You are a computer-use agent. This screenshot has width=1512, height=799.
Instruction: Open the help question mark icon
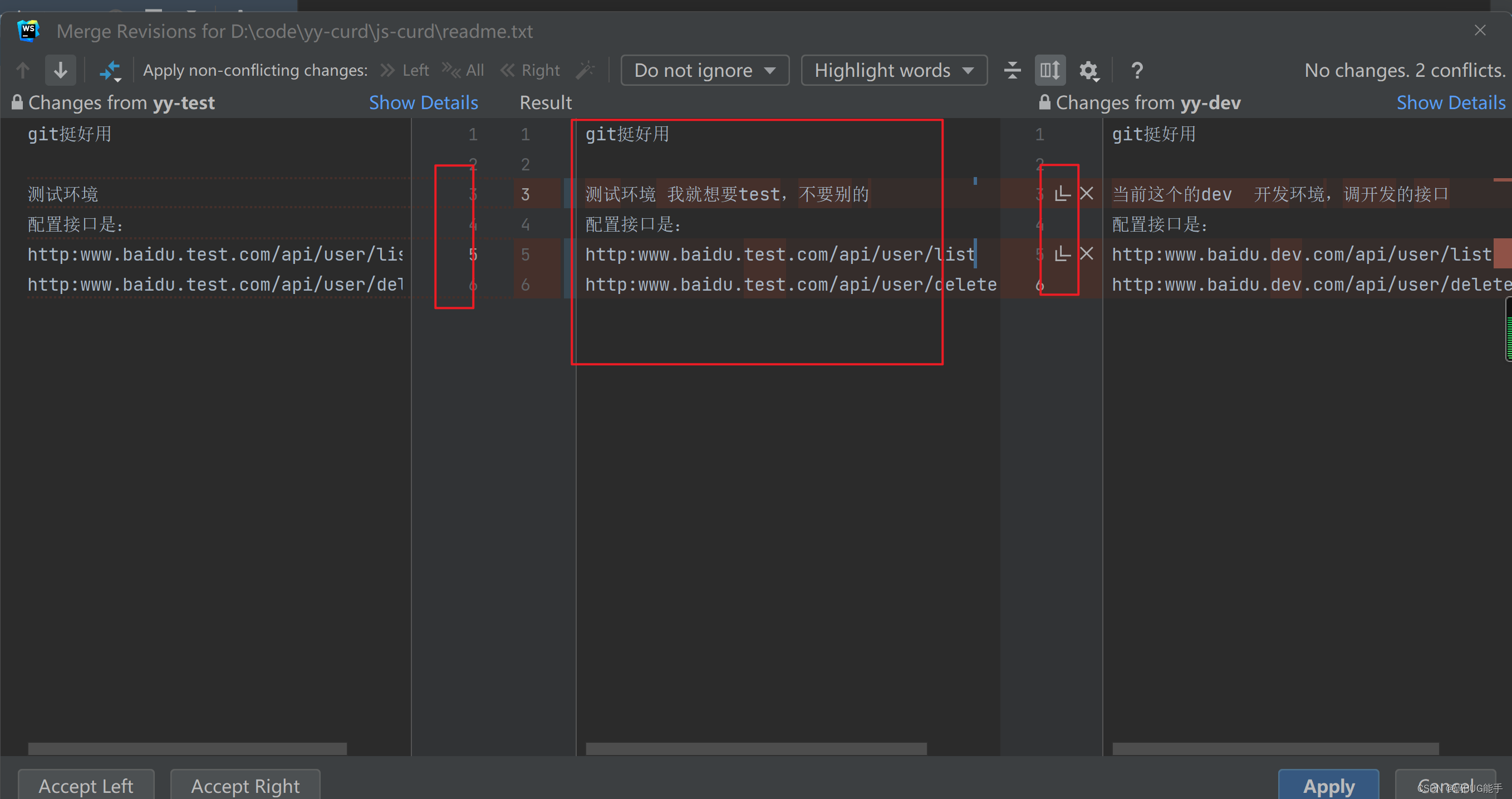tap(1137, 70)
